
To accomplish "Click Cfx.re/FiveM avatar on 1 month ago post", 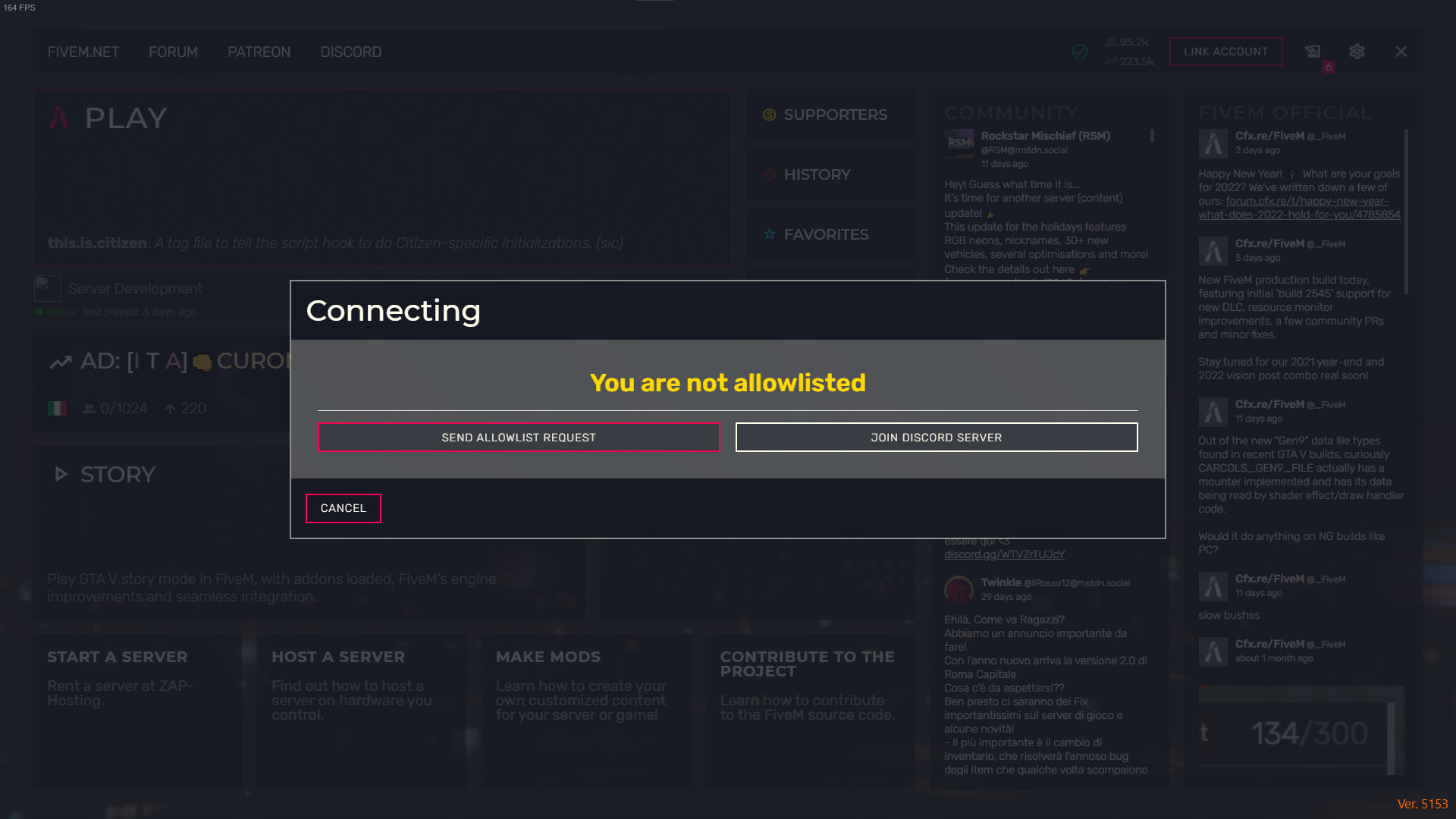I will click(x=1213, y=651).
